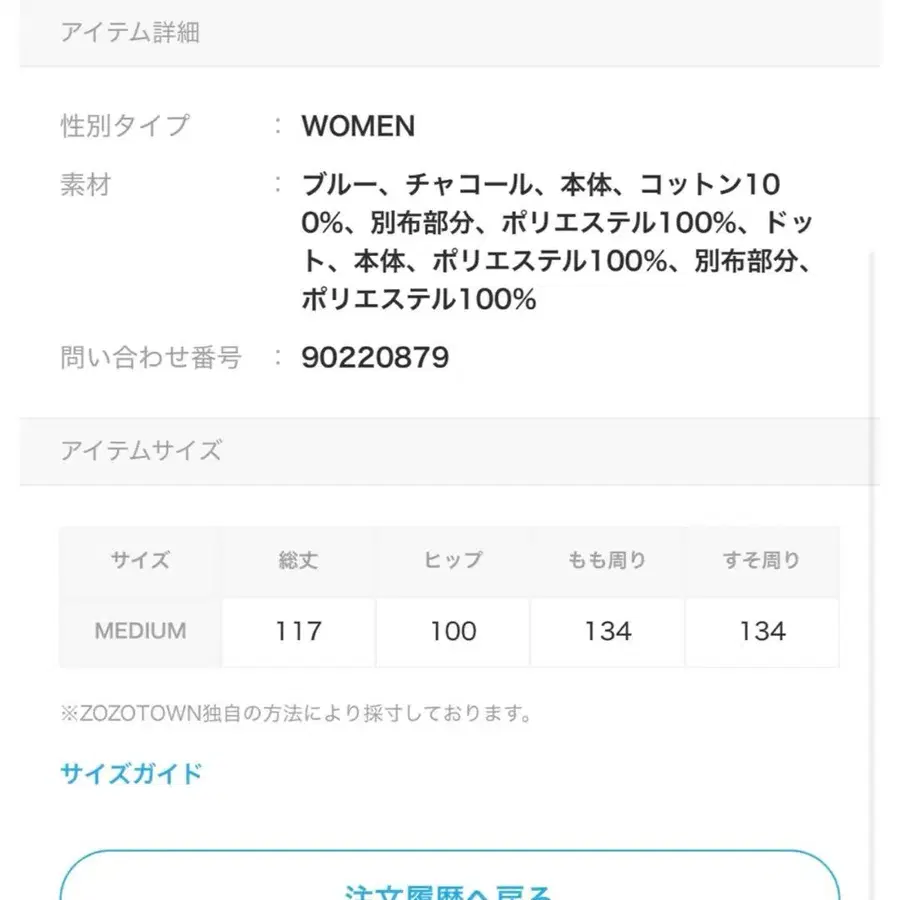Click the ZOZOTOWN measurement disclaimer note
The height and width of the screenshot is (900, 900).
point(297,712)
